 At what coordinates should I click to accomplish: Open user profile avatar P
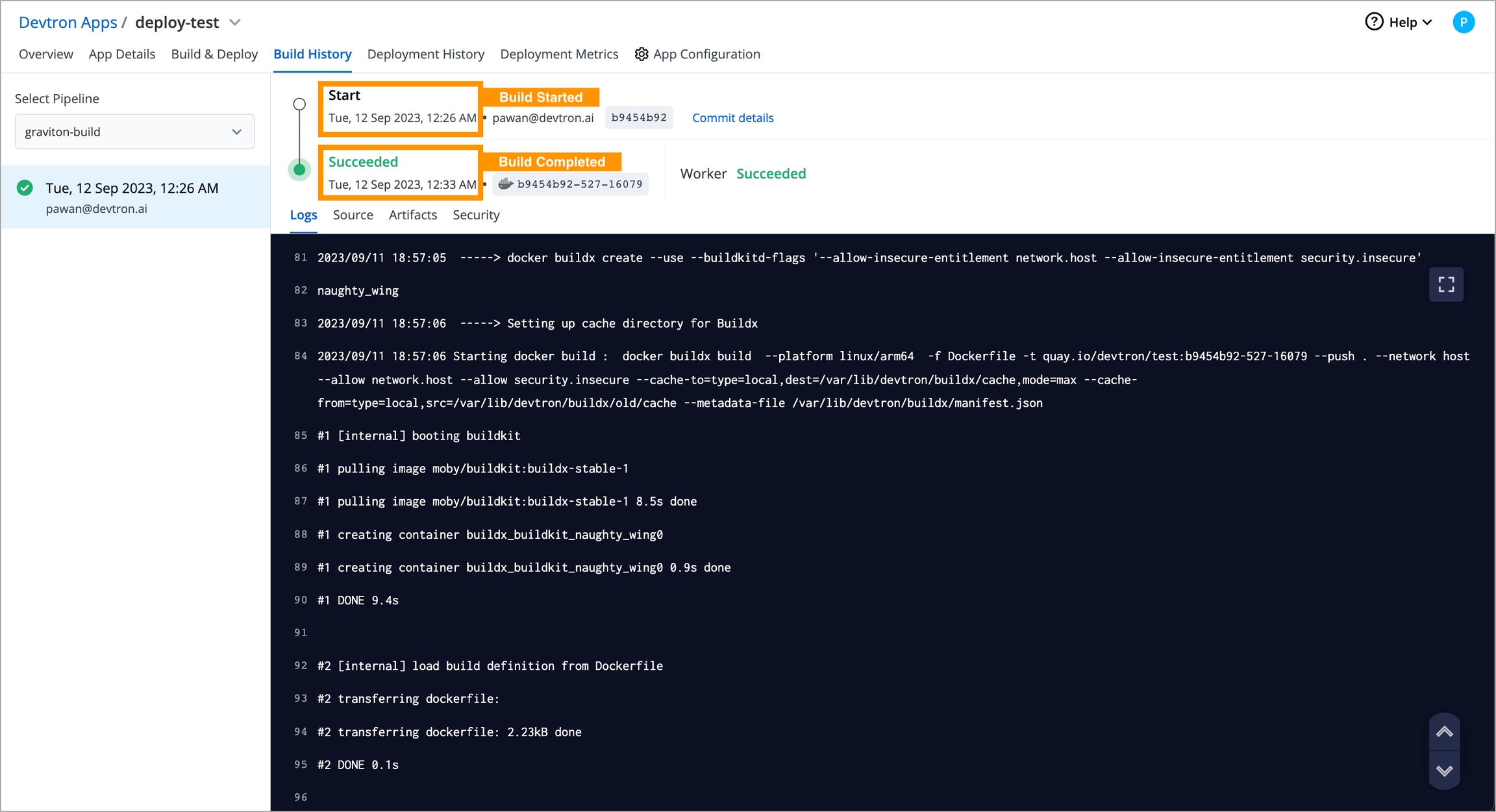1464,22
